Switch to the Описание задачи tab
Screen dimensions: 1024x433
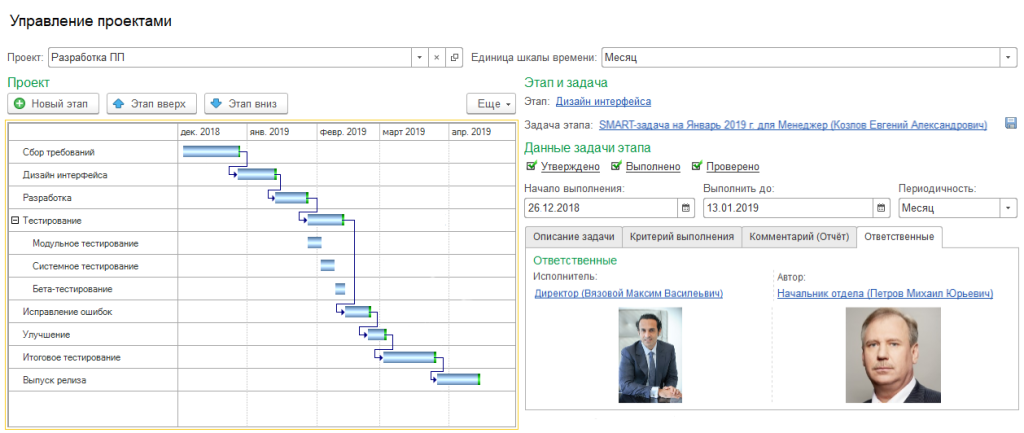click(573, 237)
